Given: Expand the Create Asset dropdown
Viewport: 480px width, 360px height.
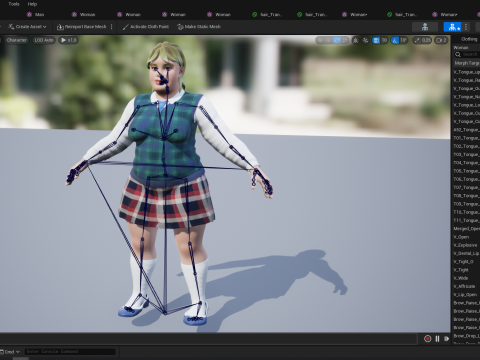Looking at the screenshot, I should 27,27.
